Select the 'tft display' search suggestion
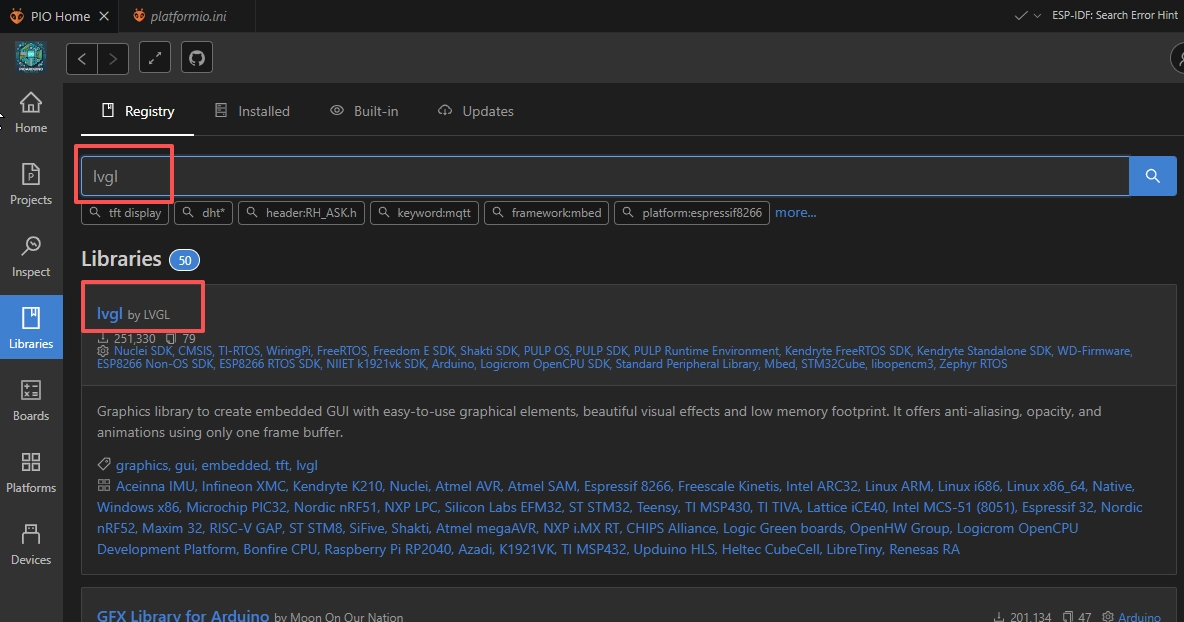Viewport: 1184px width, 622px height. click(x=125, y=213)
